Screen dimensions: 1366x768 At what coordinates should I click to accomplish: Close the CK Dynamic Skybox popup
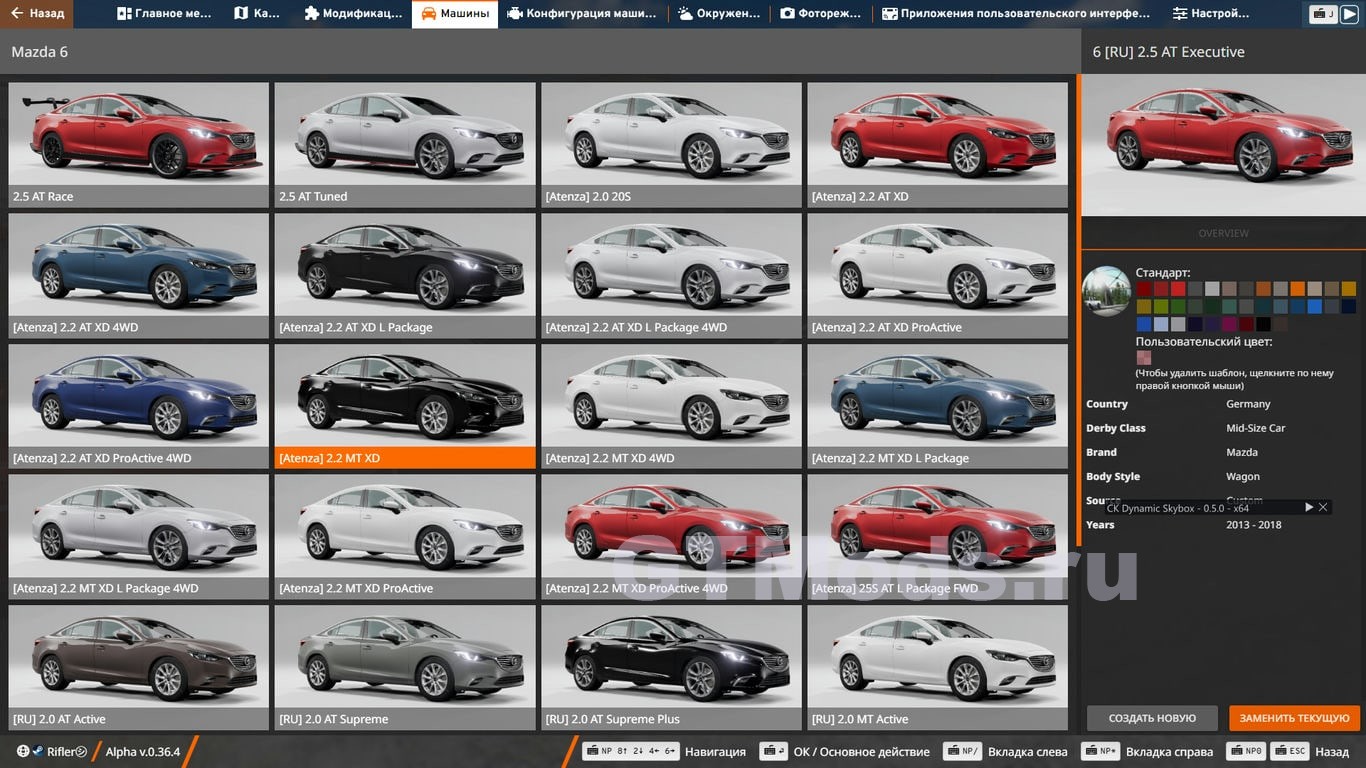point(1323,508)
